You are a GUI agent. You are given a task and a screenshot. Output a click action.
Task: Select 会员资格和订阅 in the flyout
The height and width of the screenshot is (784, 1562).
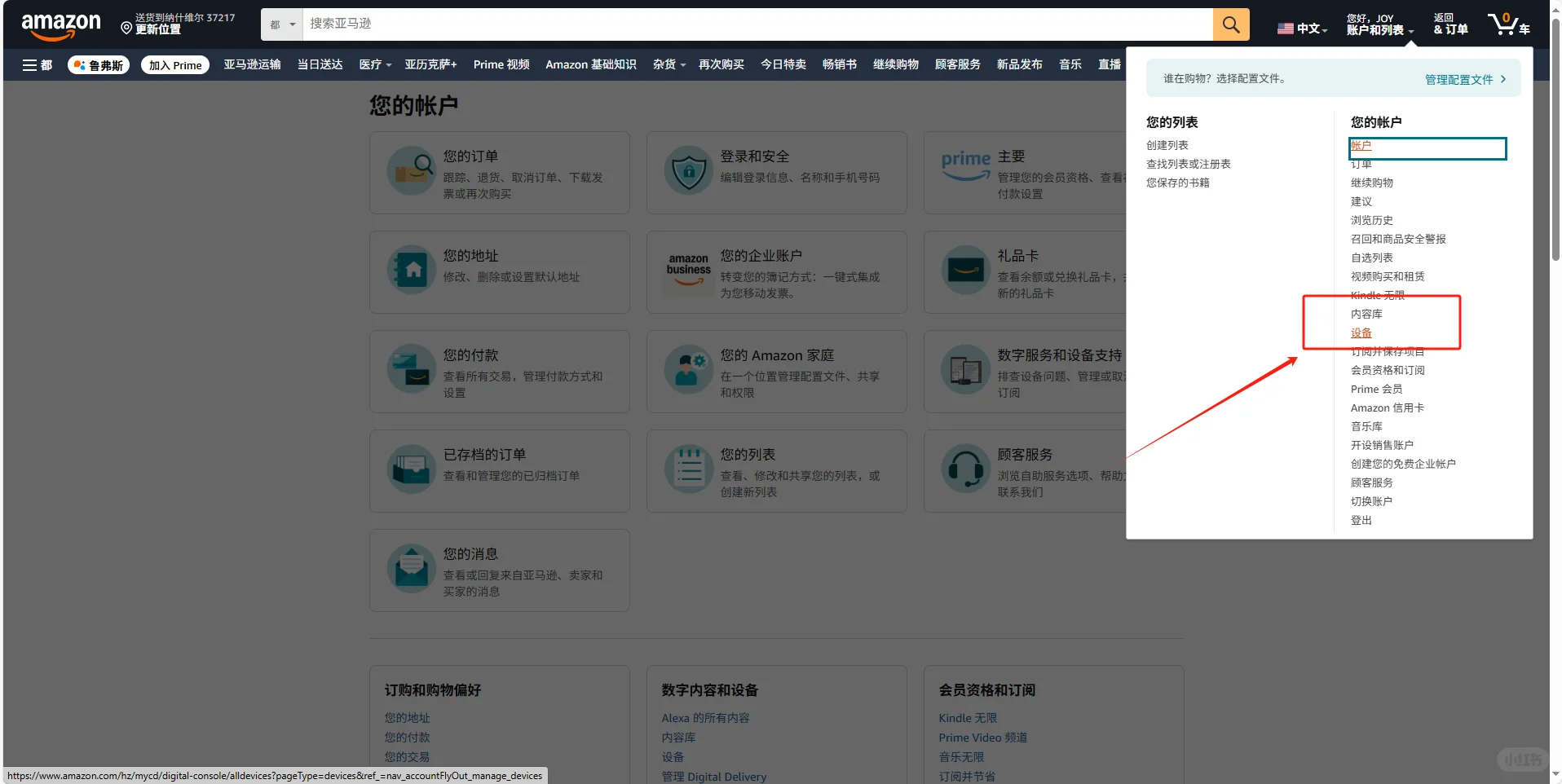point(1388,371)
